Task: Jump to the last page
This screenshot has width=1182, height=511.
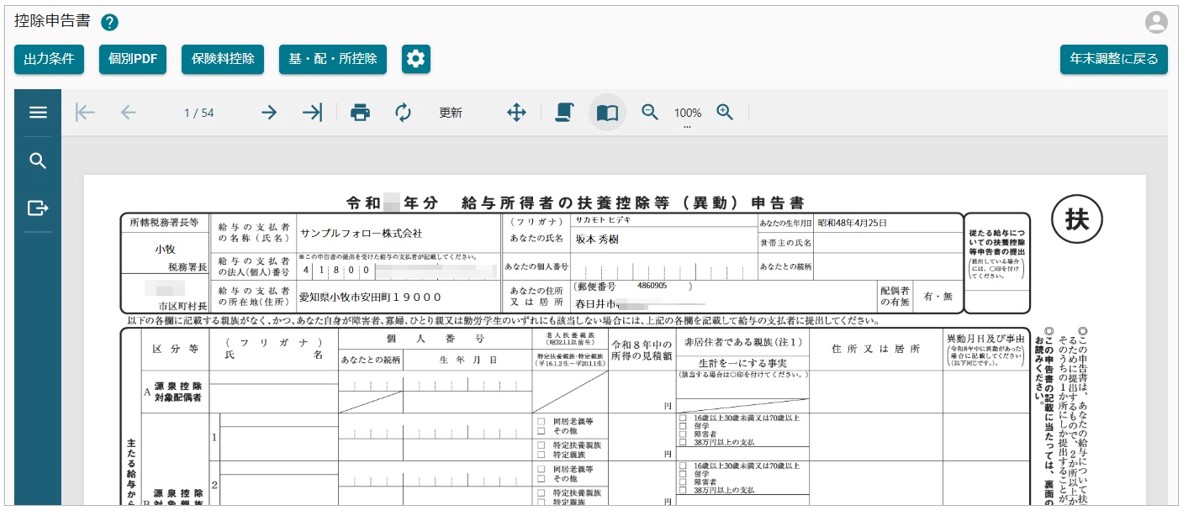Action: (x=312, y=113)
